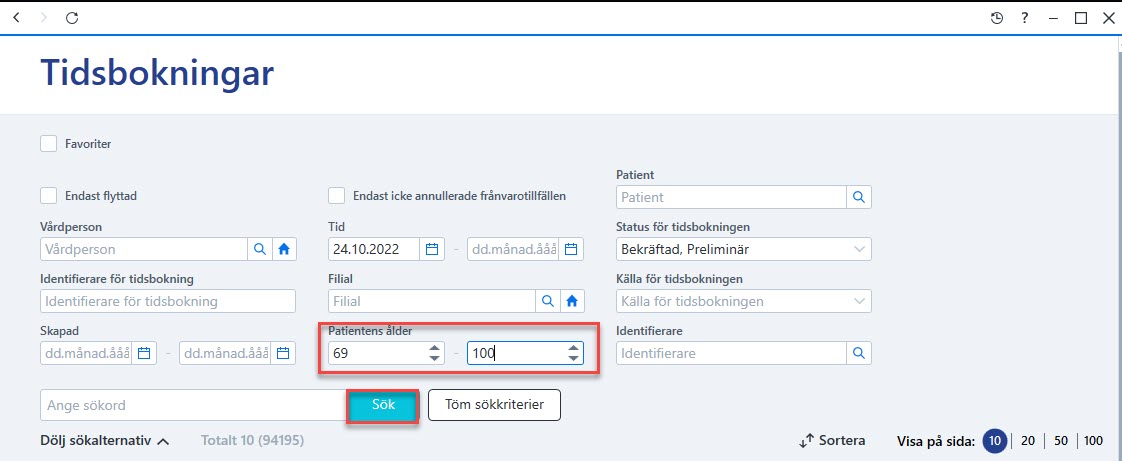Click the home icon beside Filial

572,301
